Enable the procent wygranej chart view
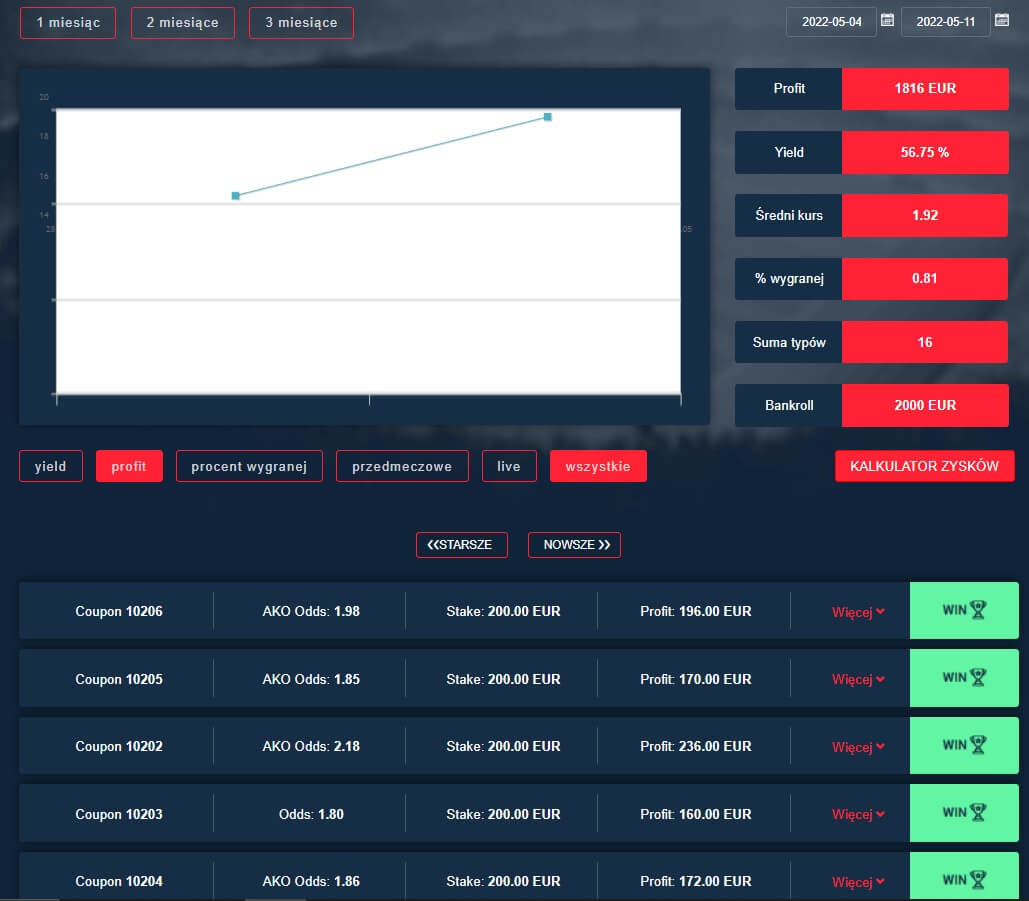1029x901 pixels. pyautogui.click(x=249, y=466)
